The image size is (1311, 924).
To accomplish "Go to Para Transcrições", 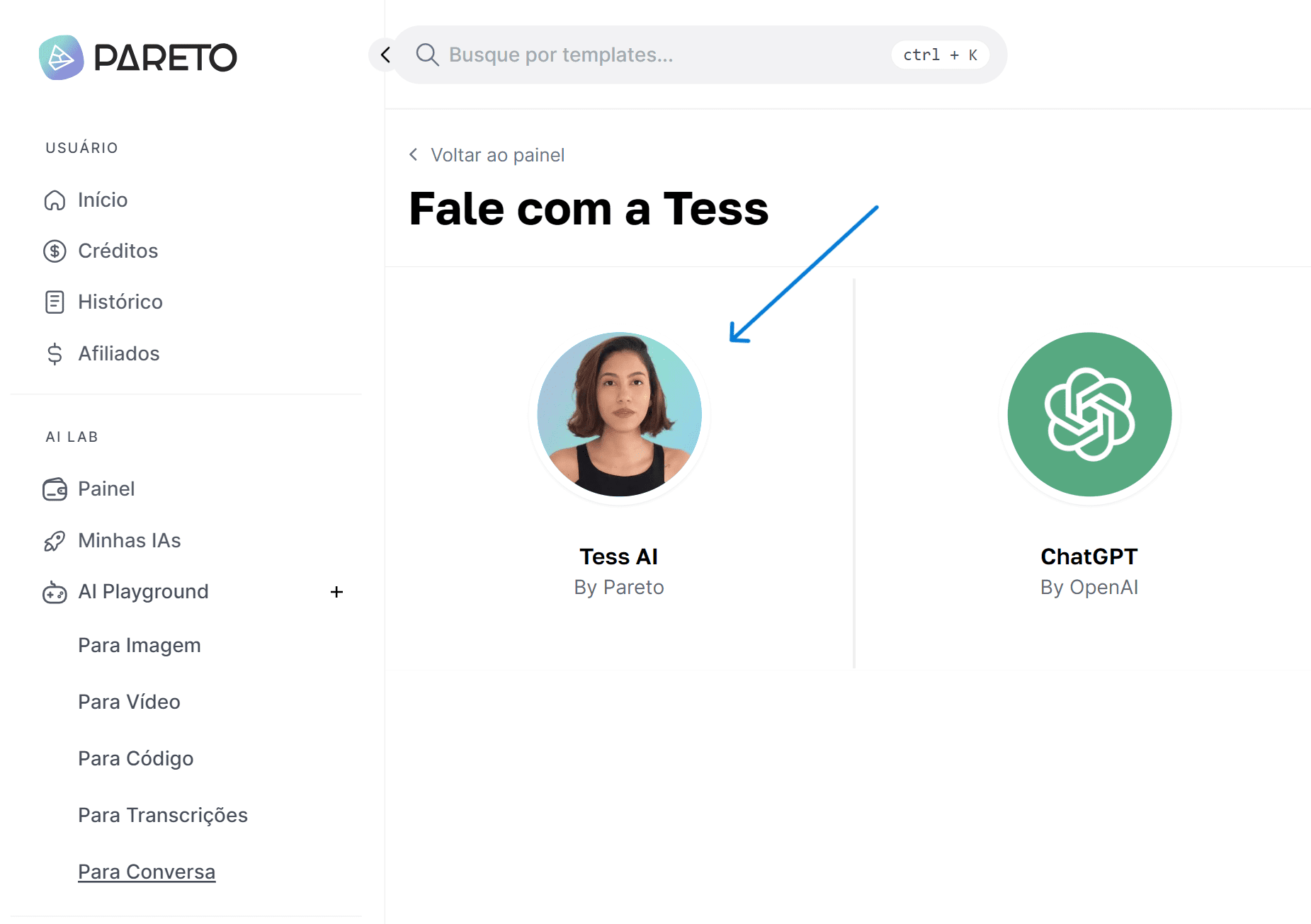I will click(163, 815).
